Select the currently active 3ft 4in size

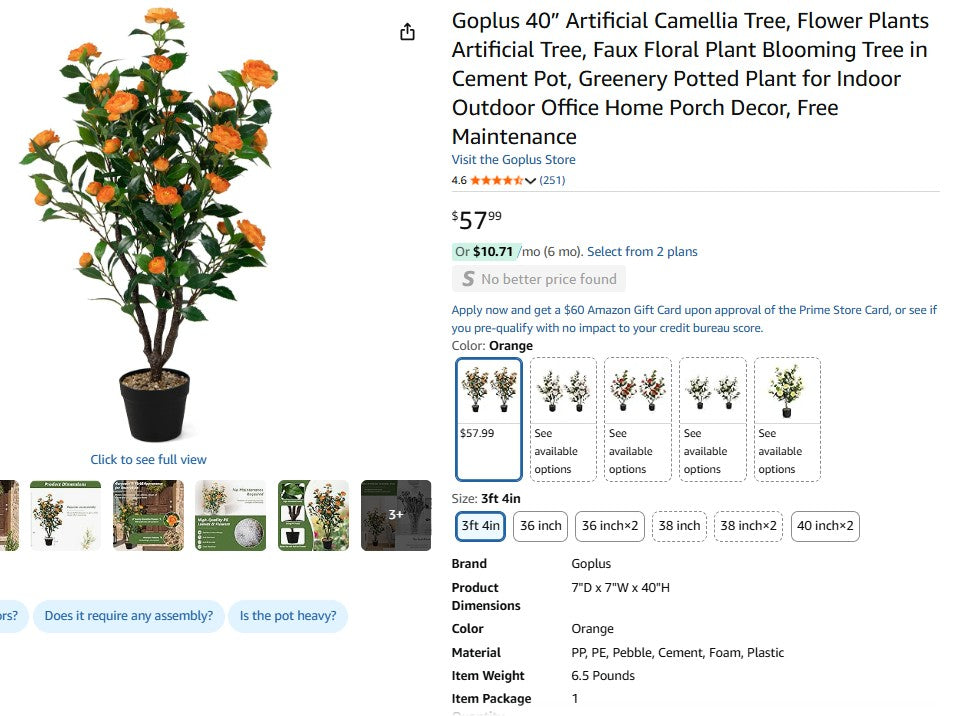479,525
